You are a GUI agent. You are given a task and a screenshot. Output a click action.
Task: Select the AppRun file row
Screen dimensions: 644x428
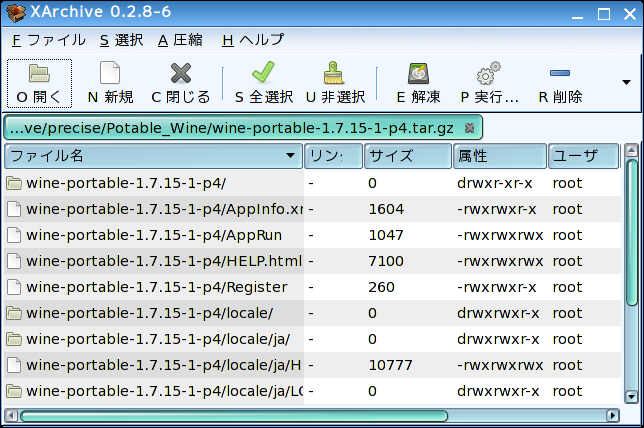[x=312, y=235]
